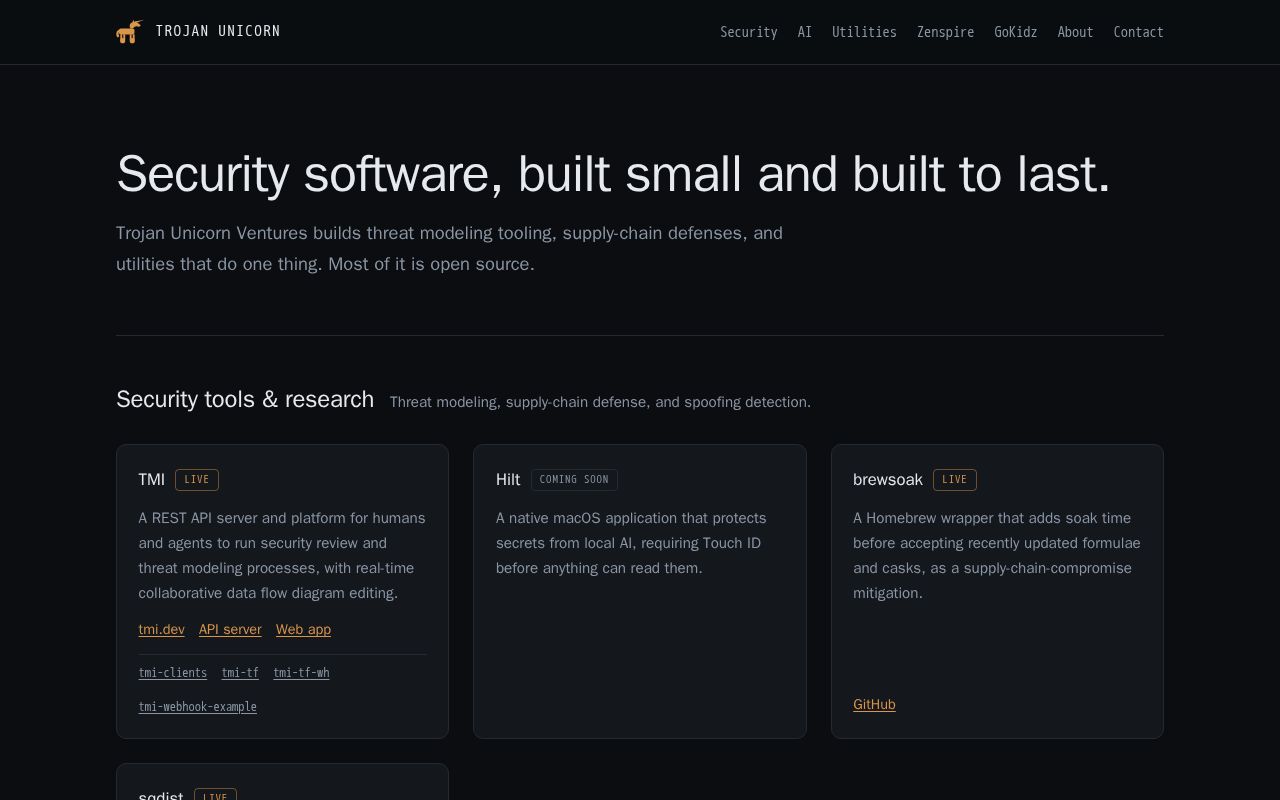Select Utilities in the top navigation
The image size is (1280, 800).
coord(864,32)
